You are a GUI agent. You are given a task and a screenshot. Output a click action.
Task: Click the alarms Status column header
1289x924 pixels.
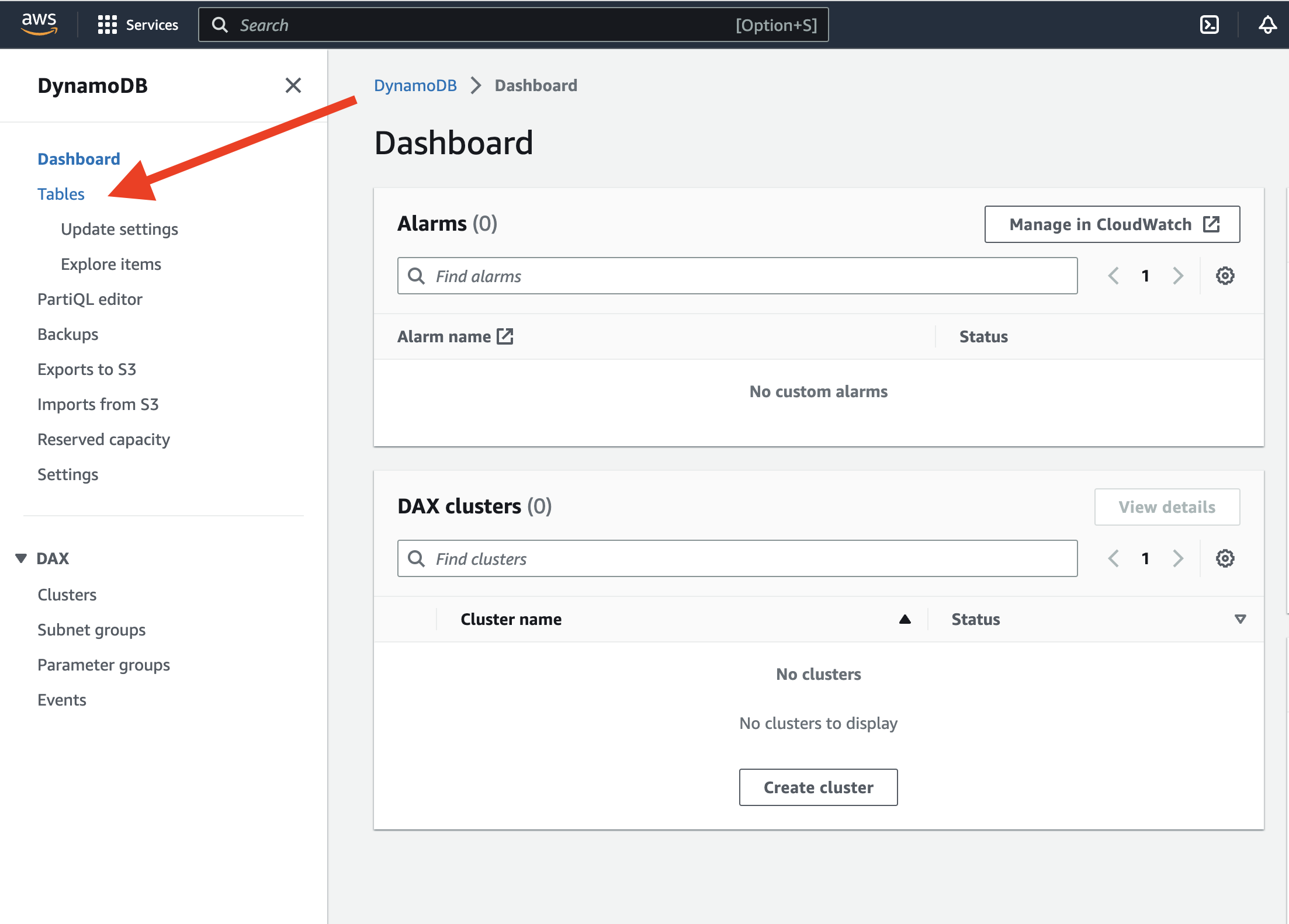pyautogui.click(x=983, y=336)
